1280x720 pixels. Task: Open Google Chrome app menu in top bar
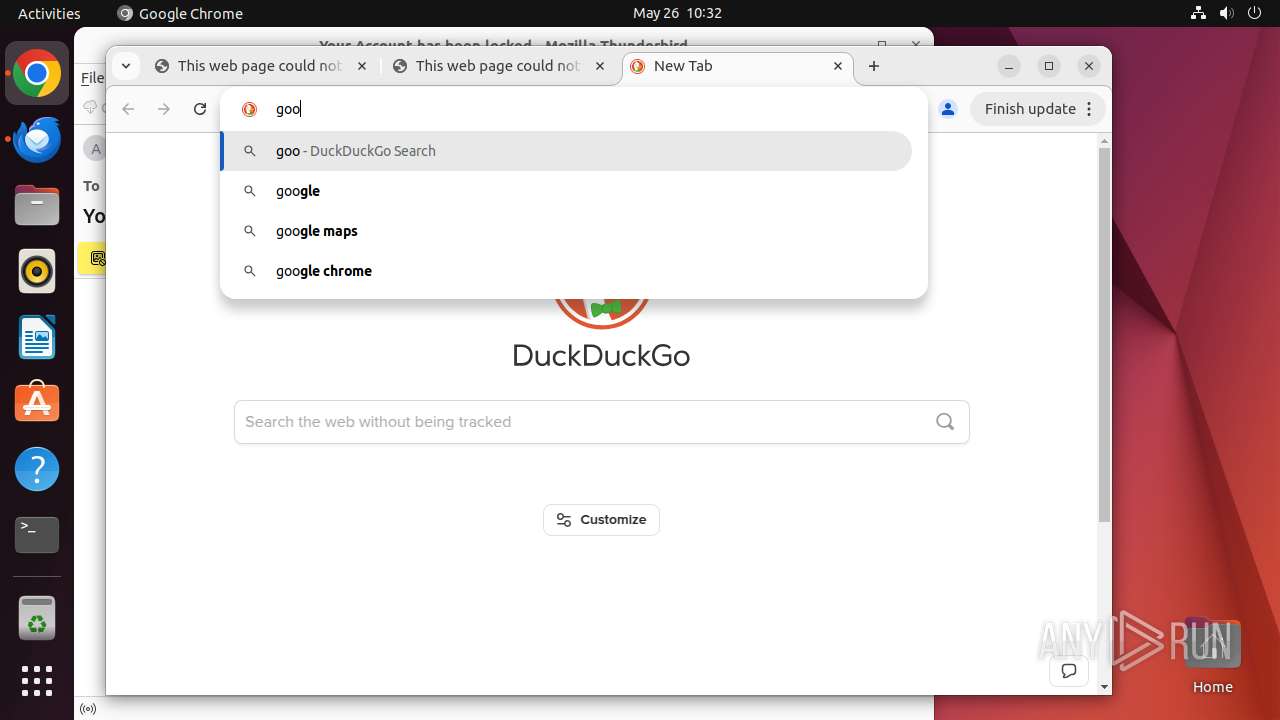click(180, 13)
